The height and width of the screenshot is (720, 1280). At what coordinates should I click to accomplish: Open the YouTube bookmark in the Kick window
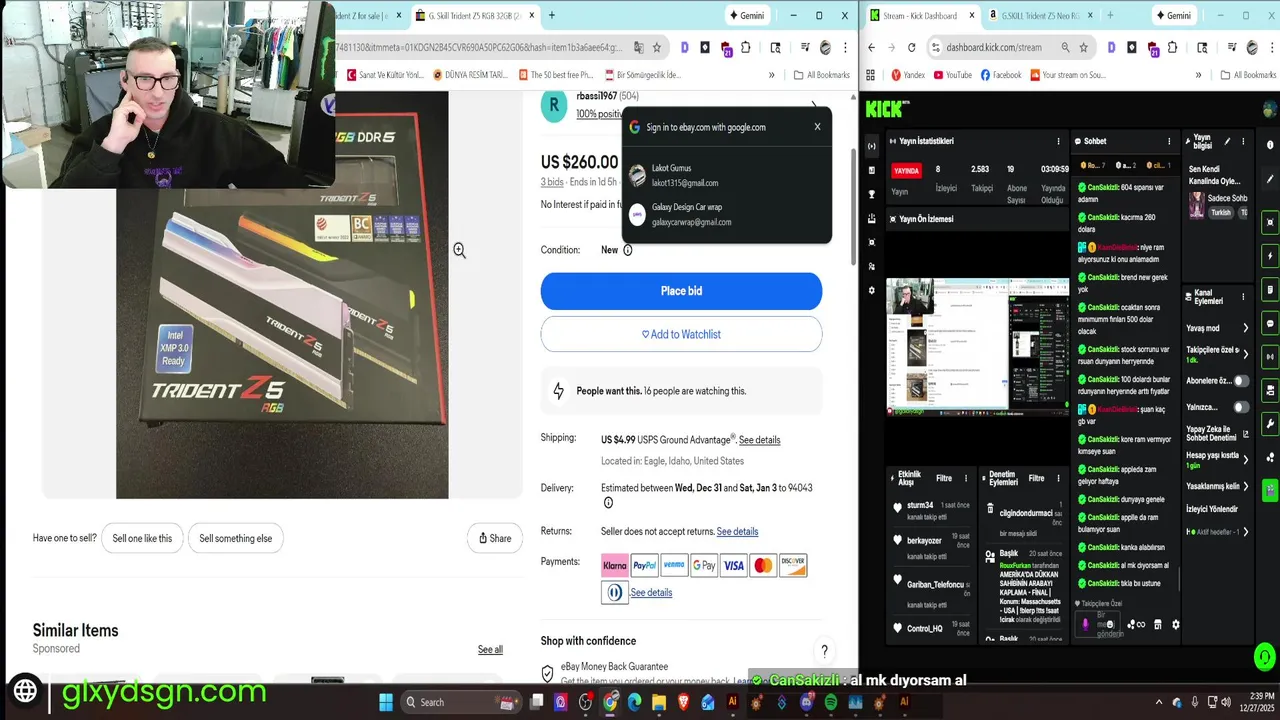tap(951, 75)
